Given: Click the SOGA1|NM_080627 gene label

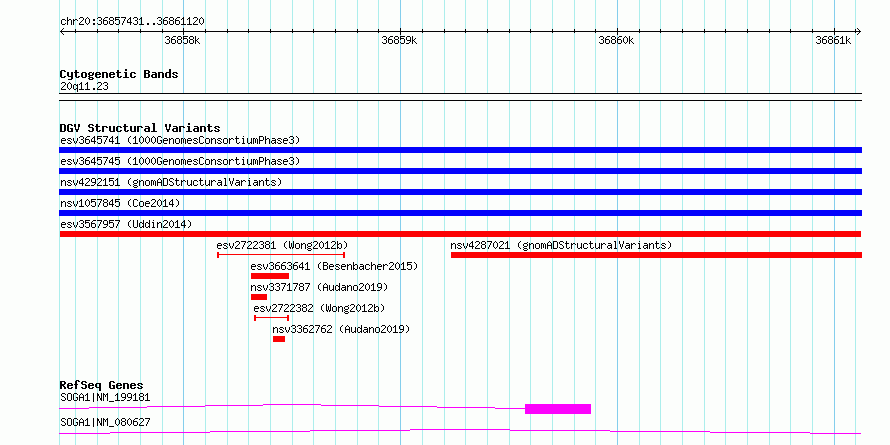Looking at the screenshot, I should click(105, 422).
